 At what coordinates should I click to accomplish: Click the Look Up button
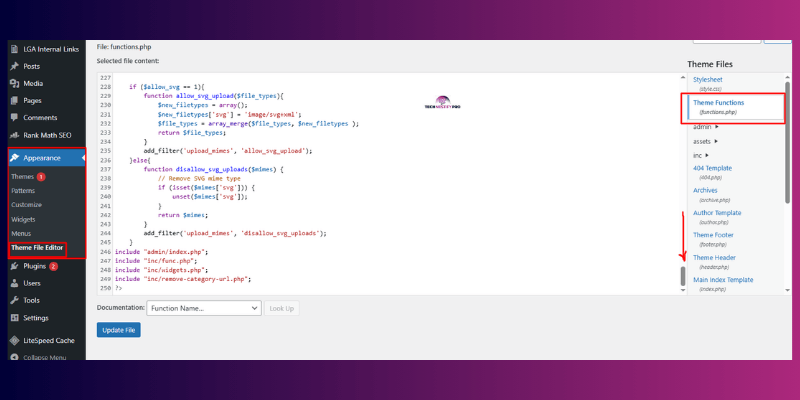click(282, 309)
